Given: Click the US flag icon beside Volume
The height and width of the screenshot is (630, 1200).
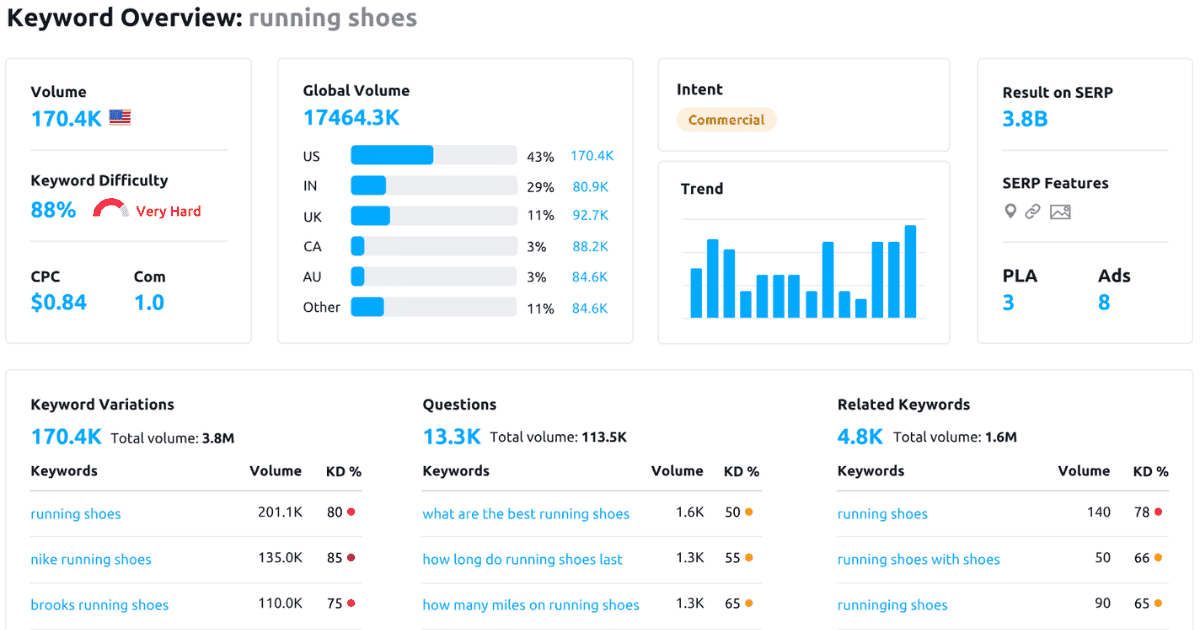Looking at the screenshot, I should coord(120,118).
